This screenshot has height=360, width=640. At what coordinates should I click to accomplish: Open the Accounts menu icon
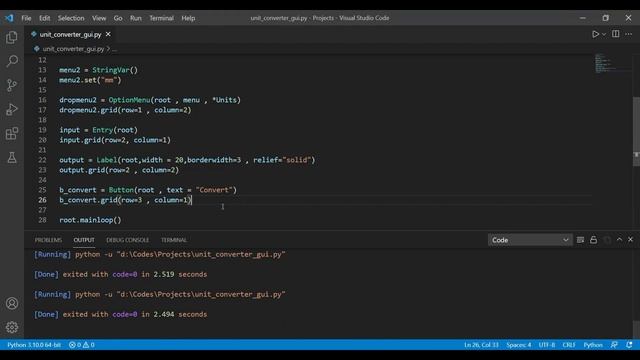point(12,303)
